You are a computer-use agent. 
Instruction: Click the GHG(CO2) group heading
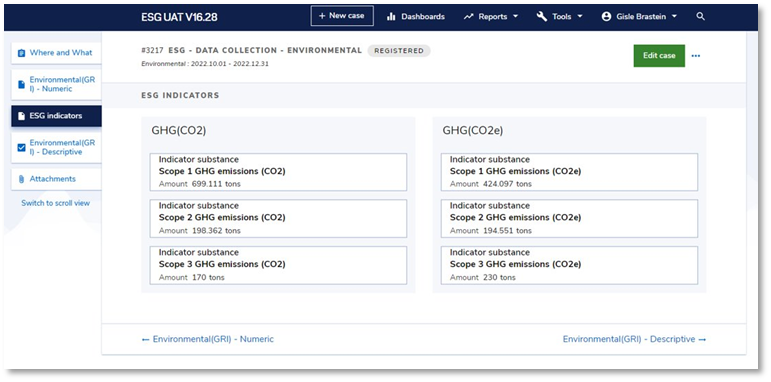coord(178,131)
